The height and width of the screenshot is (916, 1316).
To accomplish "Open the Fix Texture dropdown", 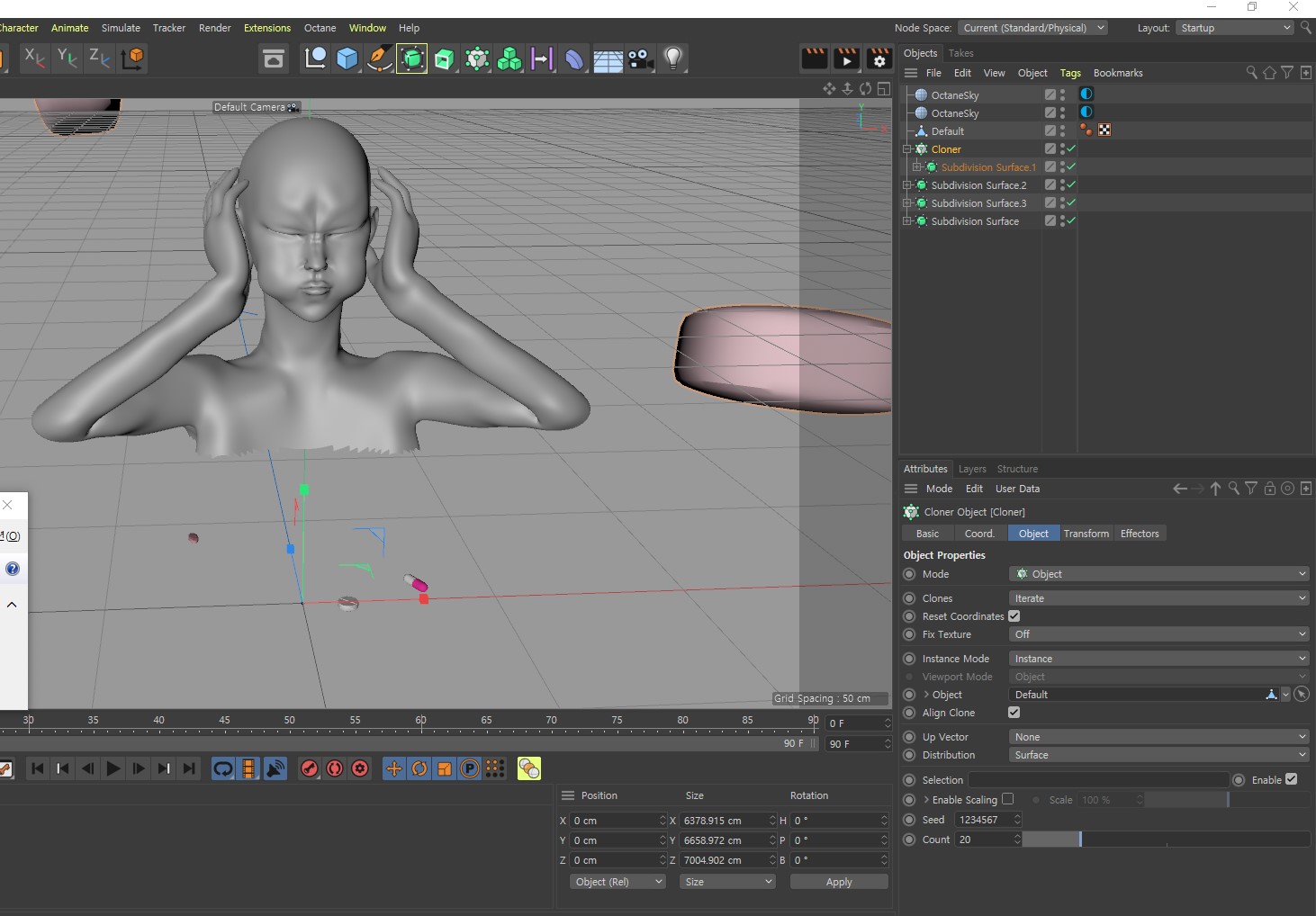I will tap(1159, 634).
